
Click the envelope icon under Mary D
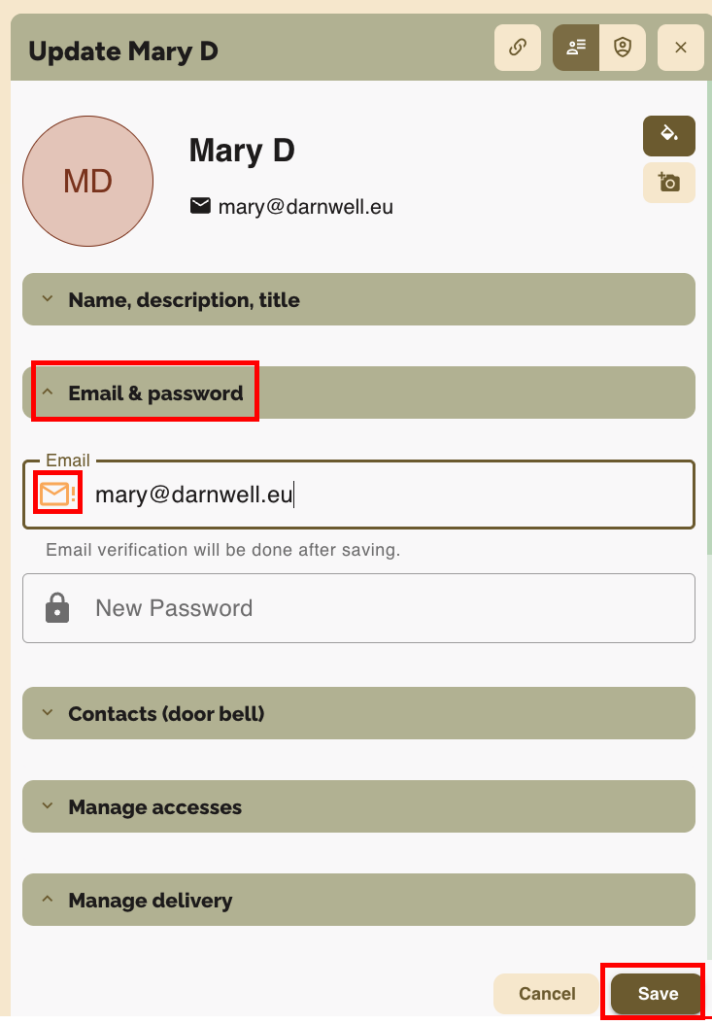point(200,206)
